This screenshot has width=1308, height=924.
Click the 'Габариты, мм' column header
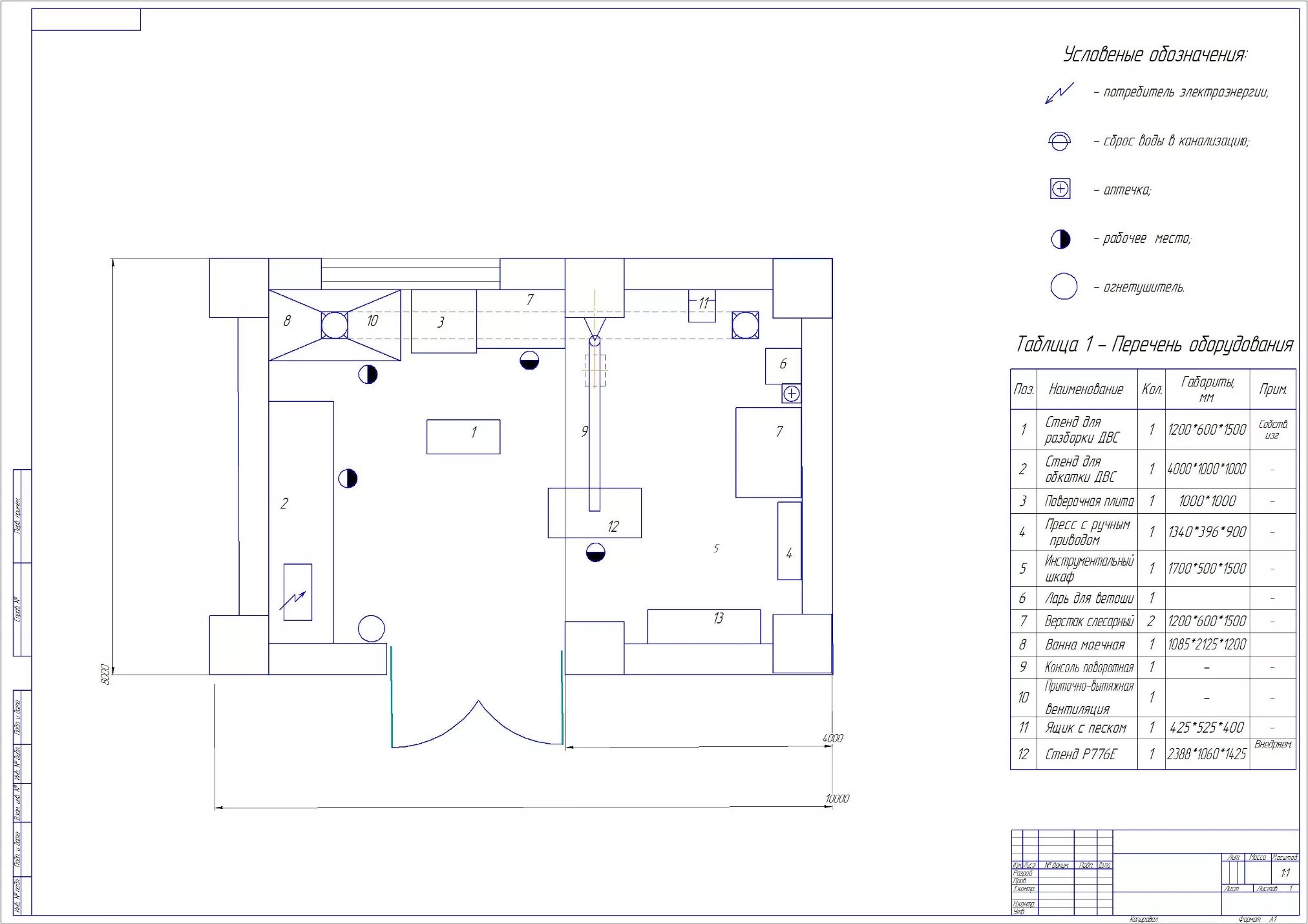pos(1207,390)
